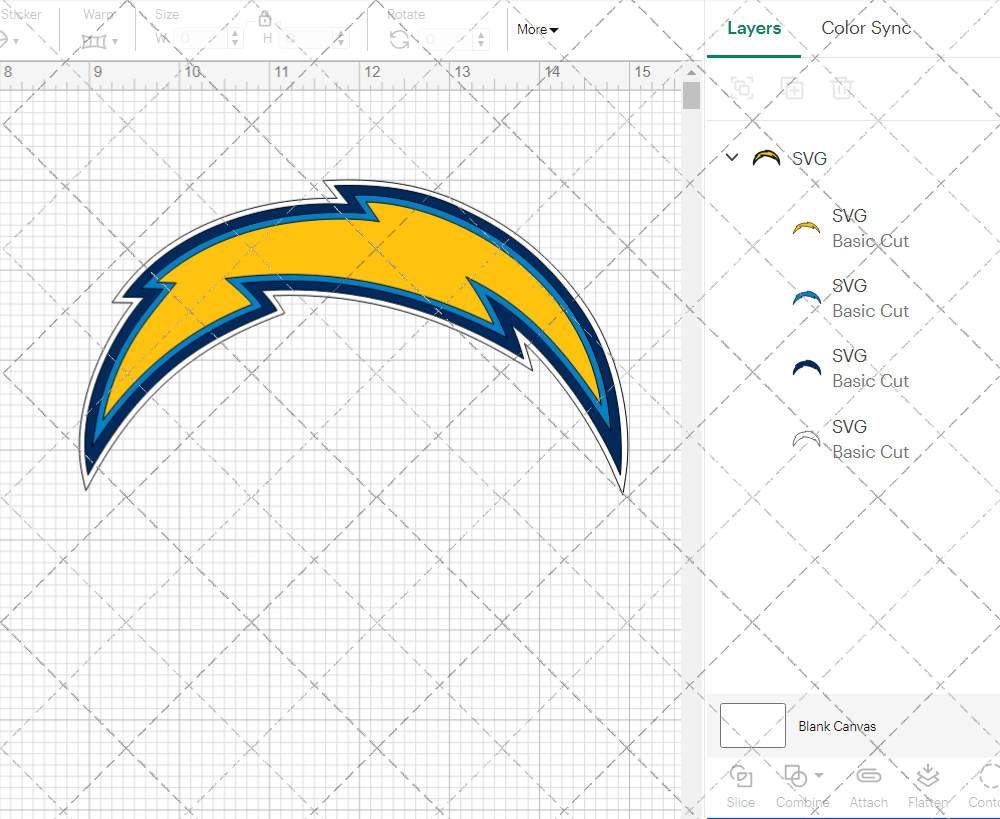
Task: Switch to the Layers tab
Action: [x=754, y=29]
